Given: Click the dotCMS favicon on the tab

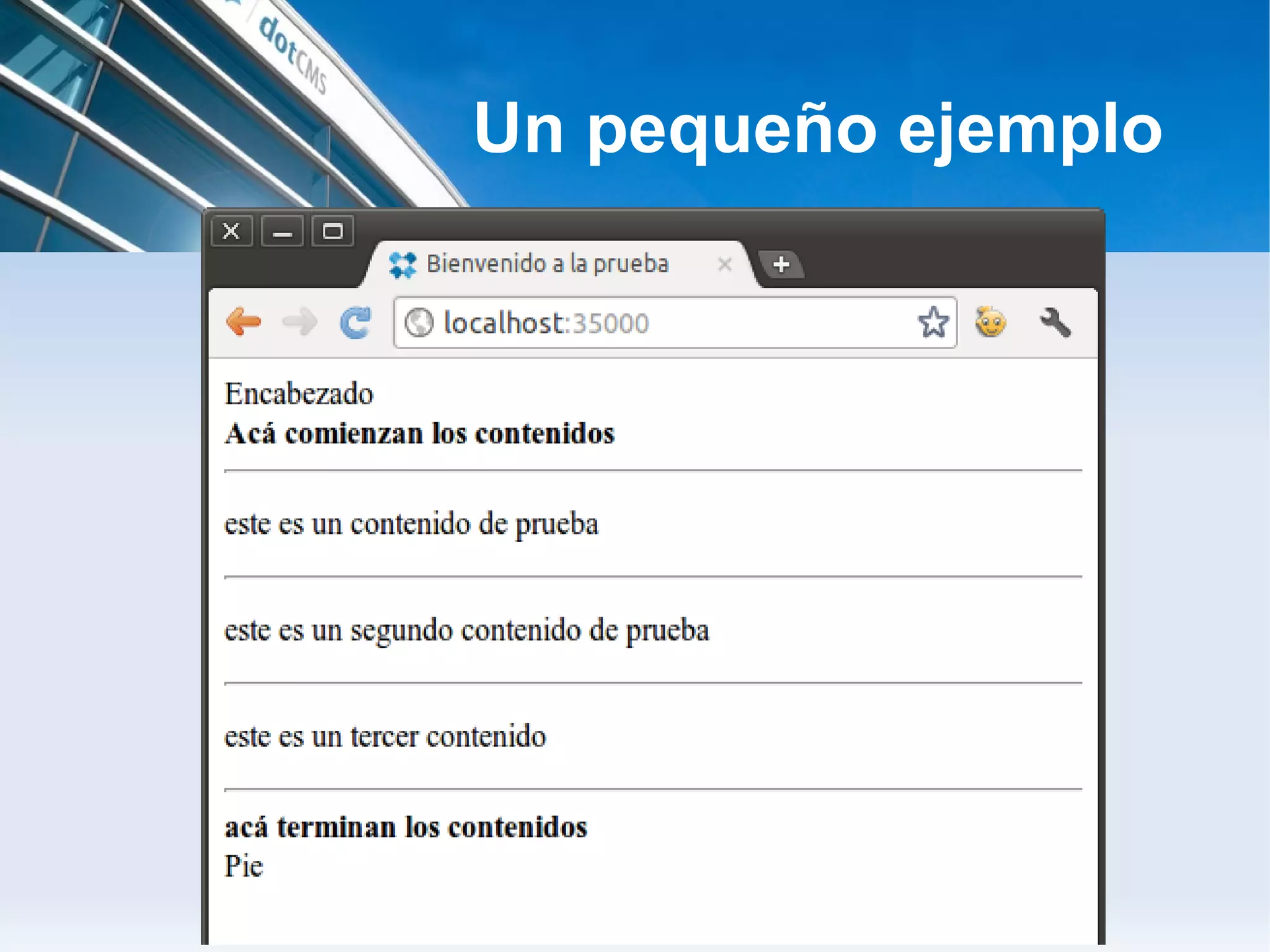Looking at the screenshot, I should (x=402, y=265).
